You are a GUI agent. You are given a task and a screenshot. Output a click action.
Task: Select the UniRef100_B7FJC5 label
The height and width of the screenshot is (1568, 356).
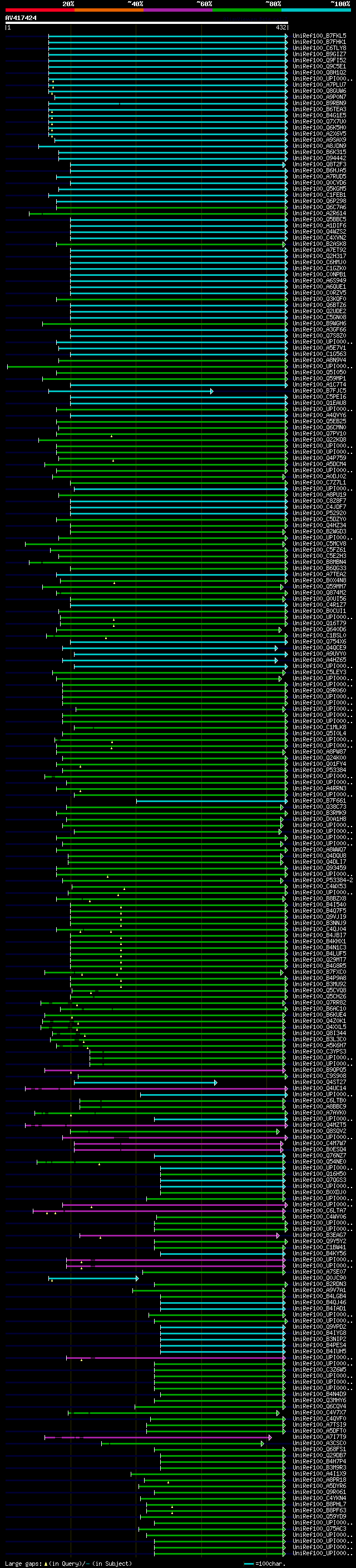click(x=319, y=391)
